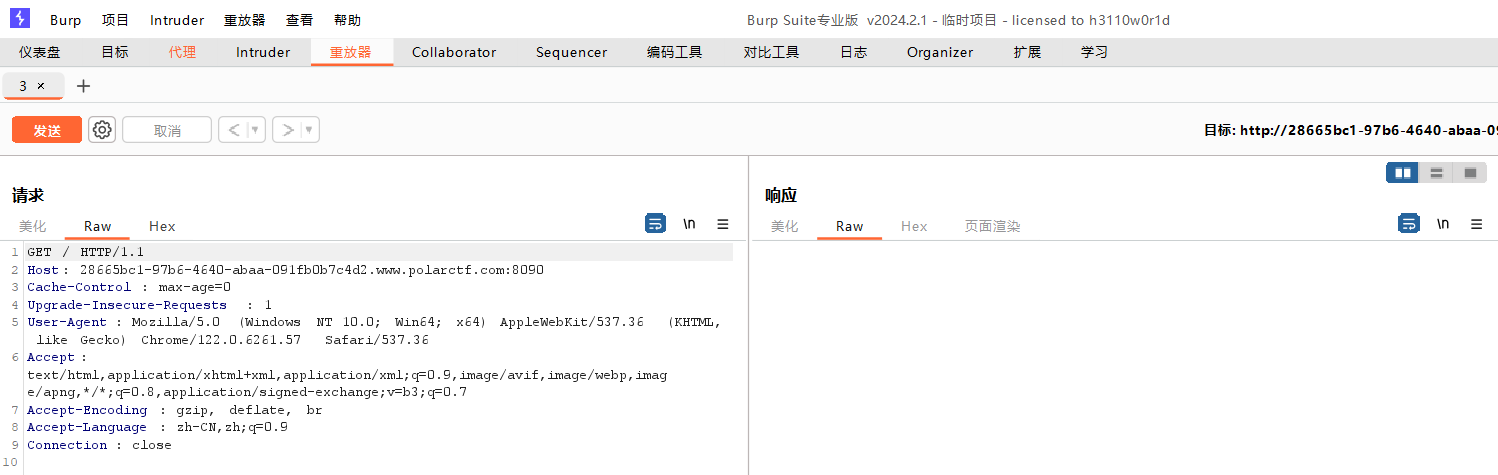Click the Upgrade-Insecure-Requests header line
Screen dimensions: 1498x475
(149, 305)
